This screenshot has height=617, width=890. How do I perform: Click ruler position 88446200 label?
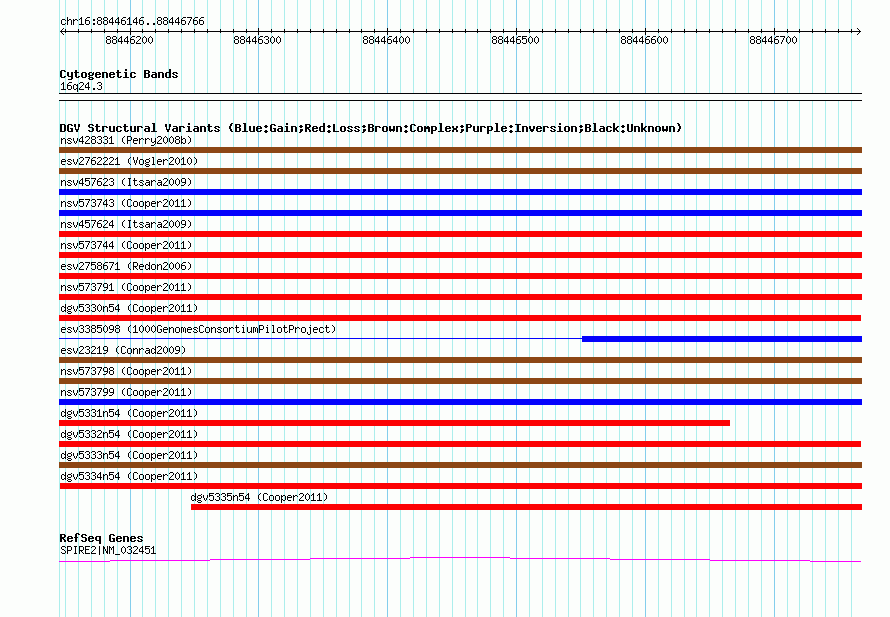point(129,40)
